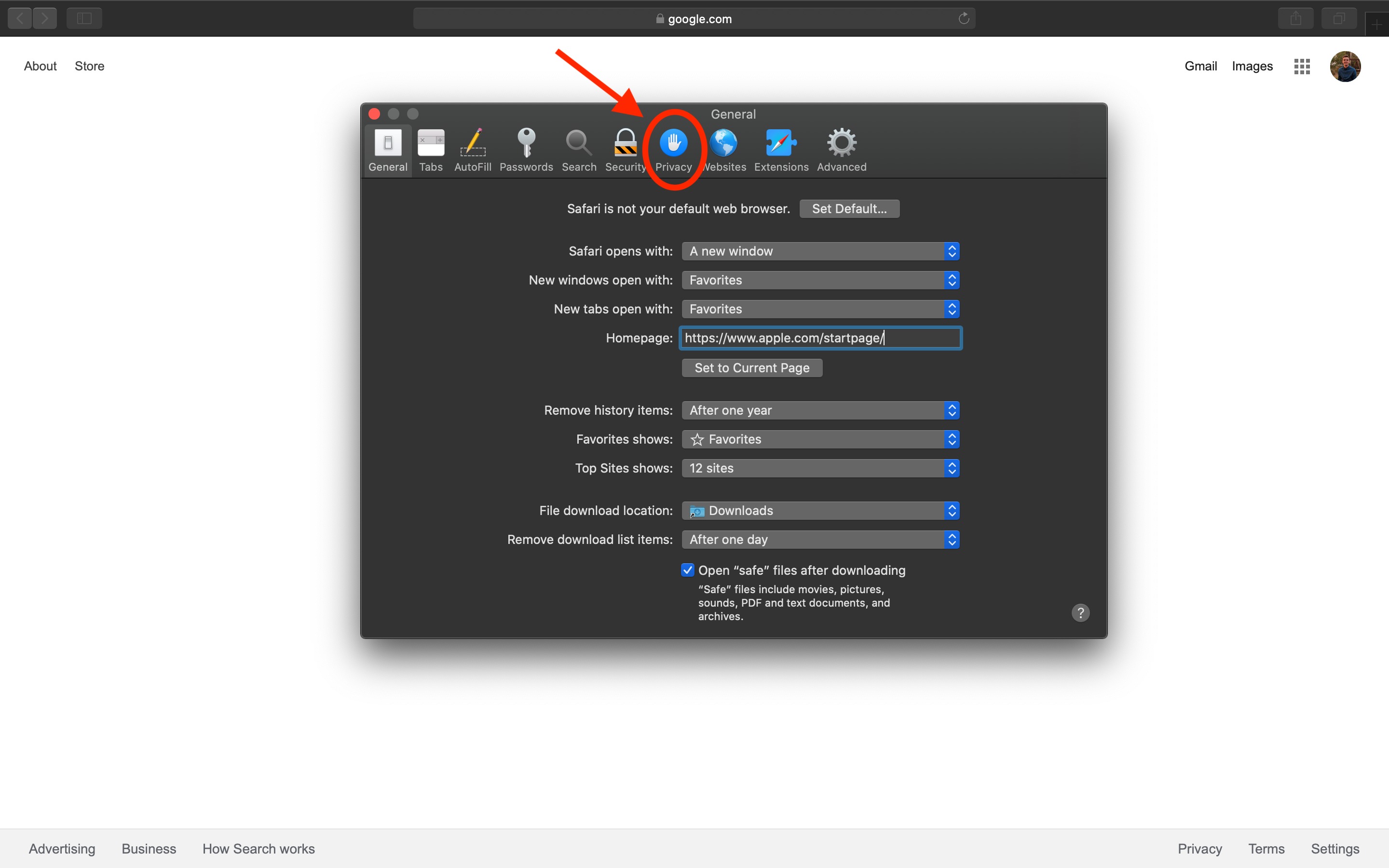Click Set to Current Page button
Screen dimensions: 1389x868
click(x=752, y=368)
